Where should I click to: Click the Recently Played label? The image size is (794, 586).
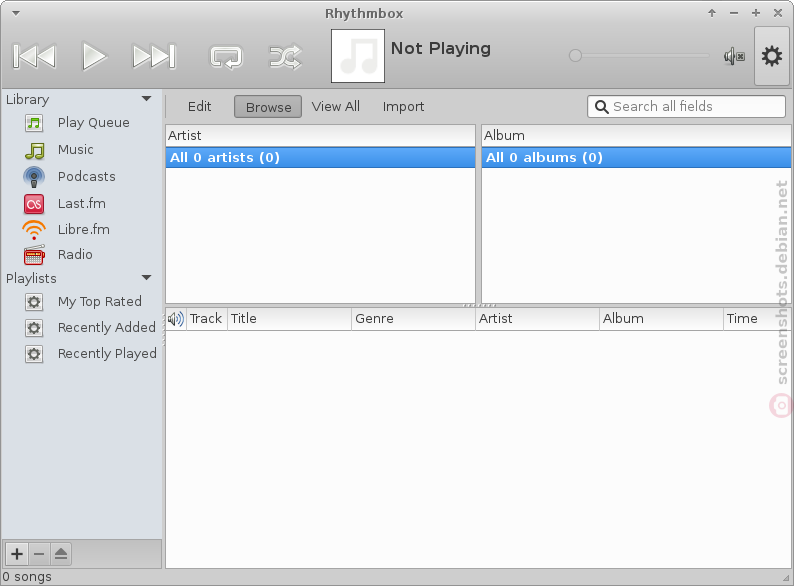click(107, 354)
